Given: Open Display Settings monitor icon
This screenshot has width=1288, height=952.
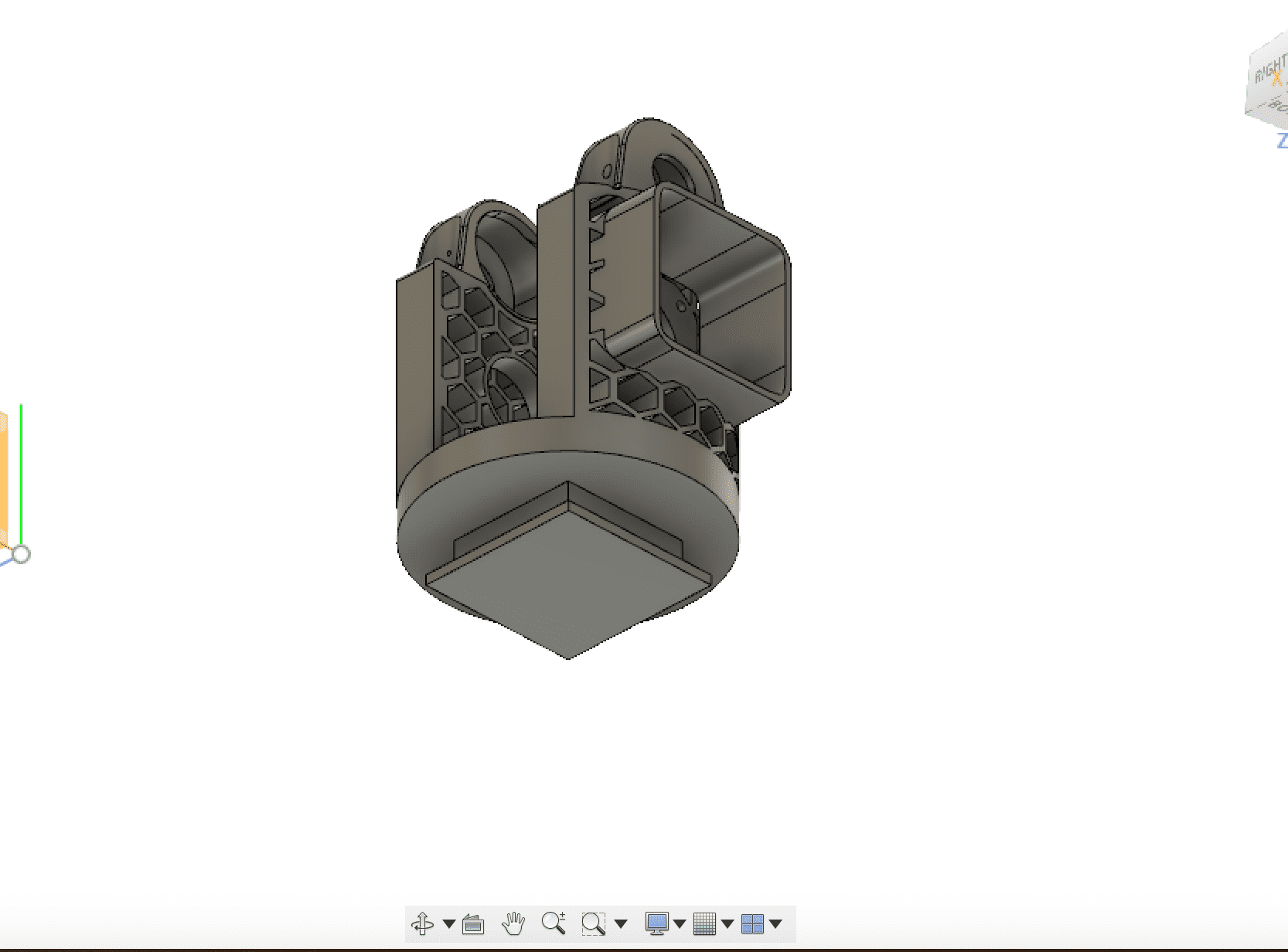Looking at the screenshot, I should pos(656,923).
